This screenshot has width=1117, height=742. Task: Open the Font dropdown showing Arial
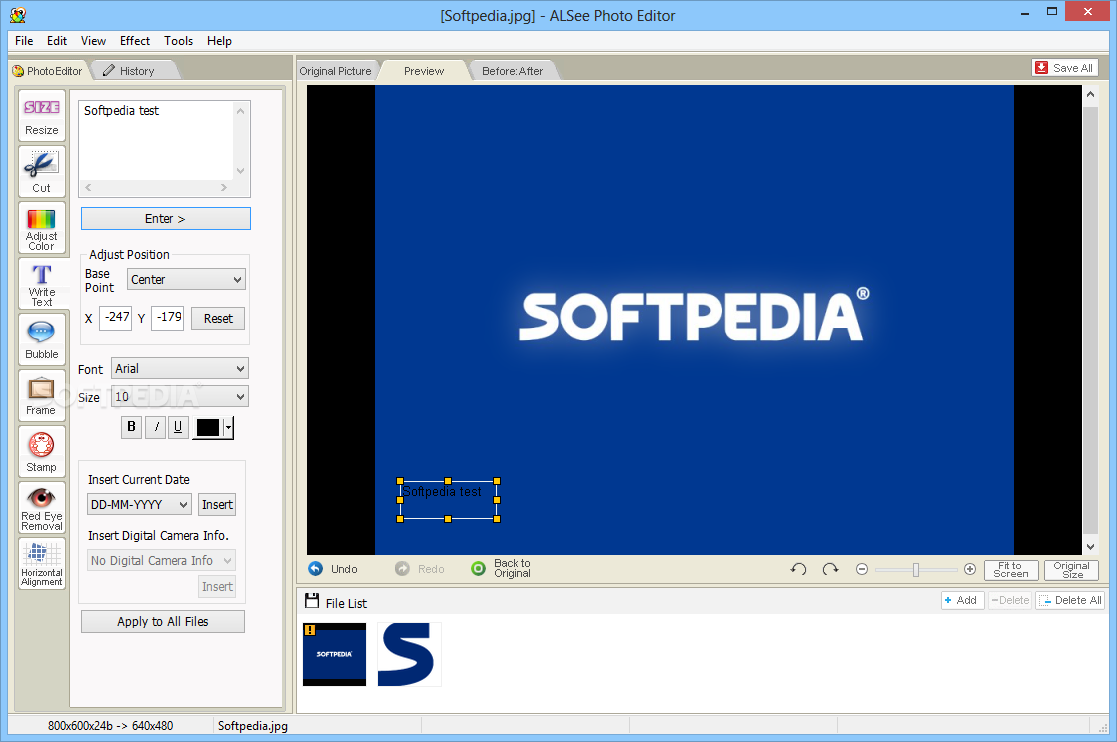point(180,368)
